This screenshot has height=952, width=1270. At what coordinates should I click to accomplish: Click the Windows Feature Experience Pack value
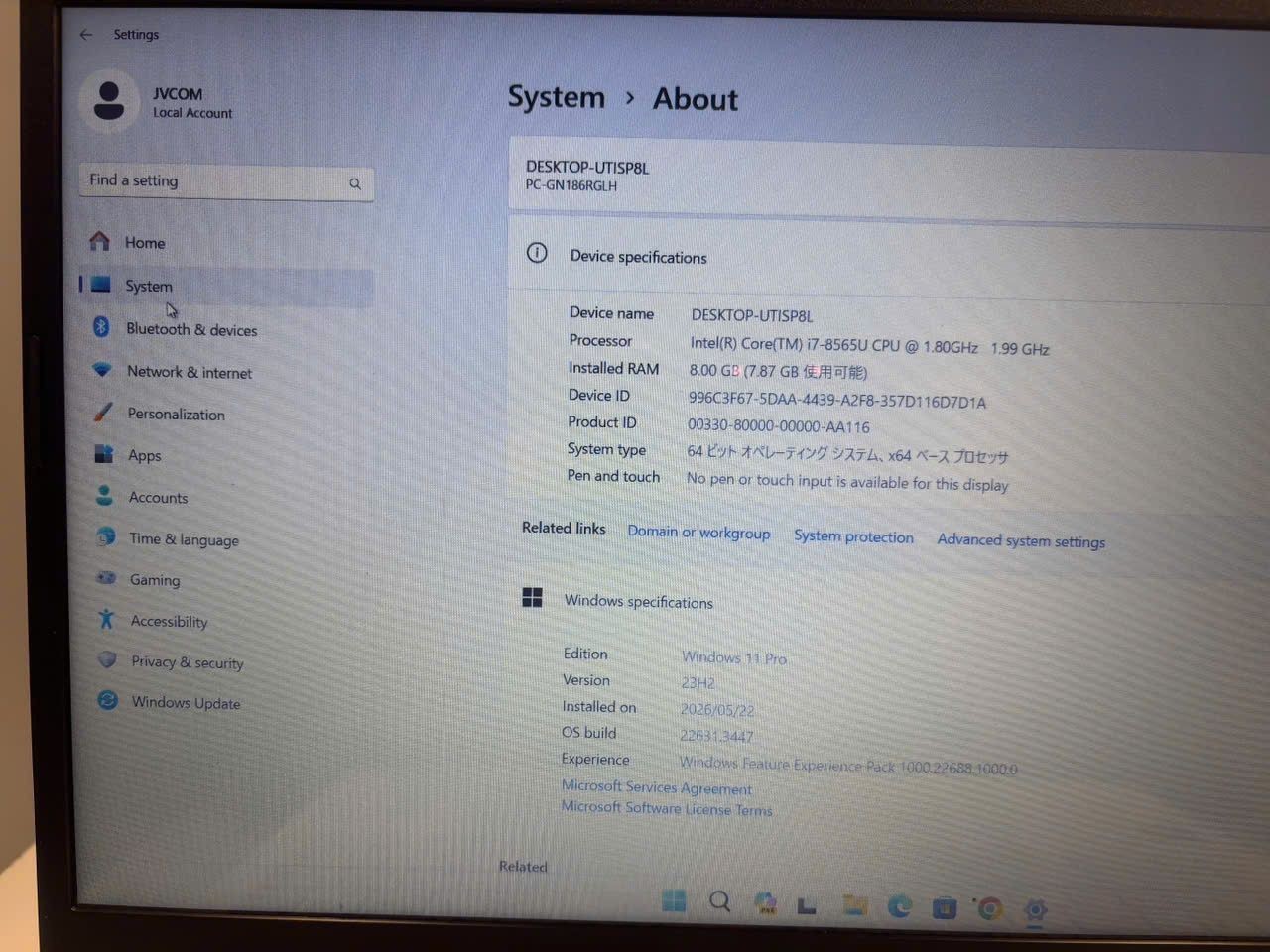pos(848,766)
